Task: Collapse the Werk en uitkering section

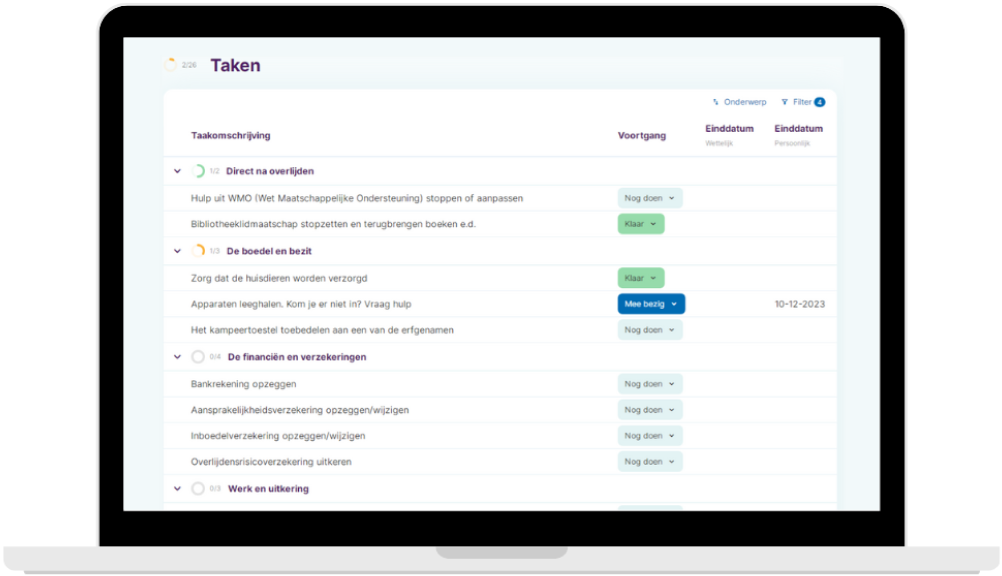Action: [178, 489]
